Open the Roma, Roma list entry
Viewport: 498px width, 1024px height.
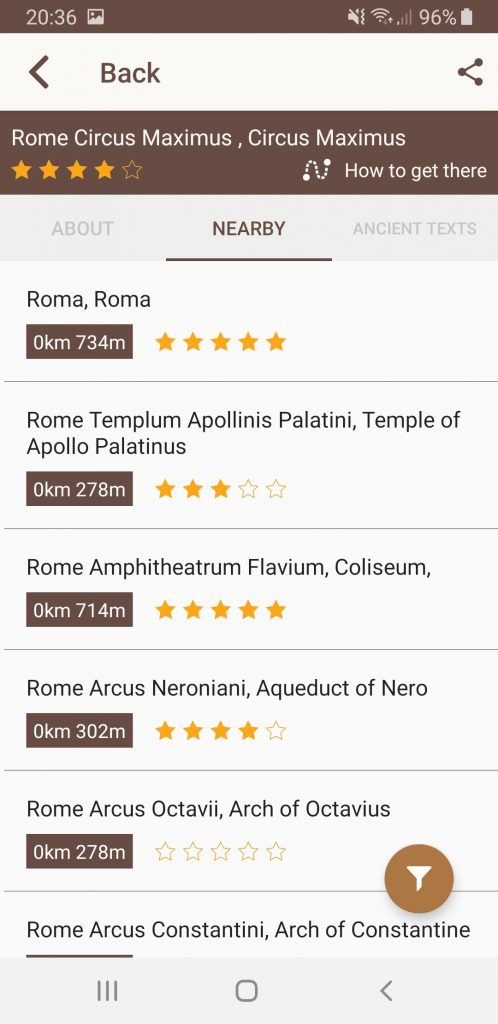tap(249, 322)
